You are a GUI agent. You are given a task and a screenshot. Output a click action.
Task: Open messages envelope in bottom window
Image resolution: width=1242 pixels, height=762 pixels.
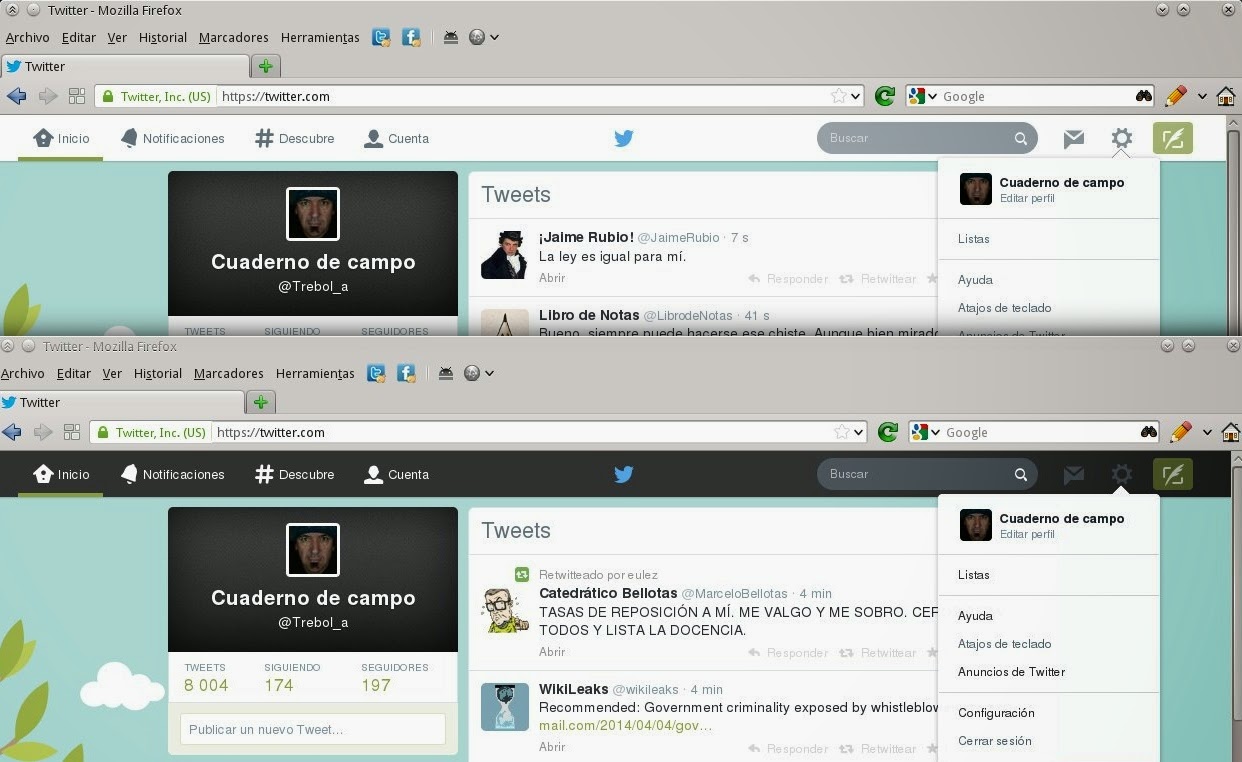(x=1074, y=474)
